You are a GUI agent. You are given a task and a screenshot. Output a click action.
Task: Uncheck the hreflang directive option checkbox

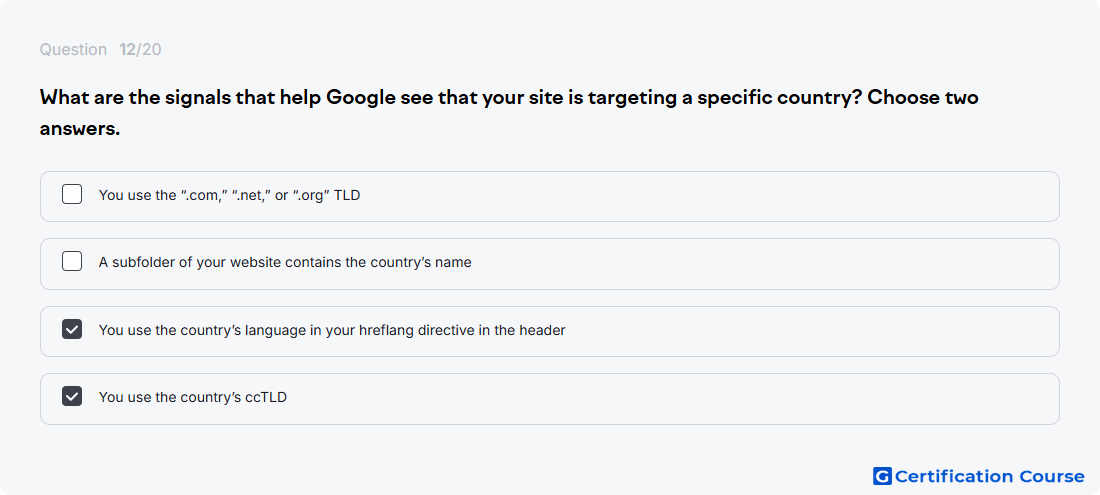click(x=72, y=329)
